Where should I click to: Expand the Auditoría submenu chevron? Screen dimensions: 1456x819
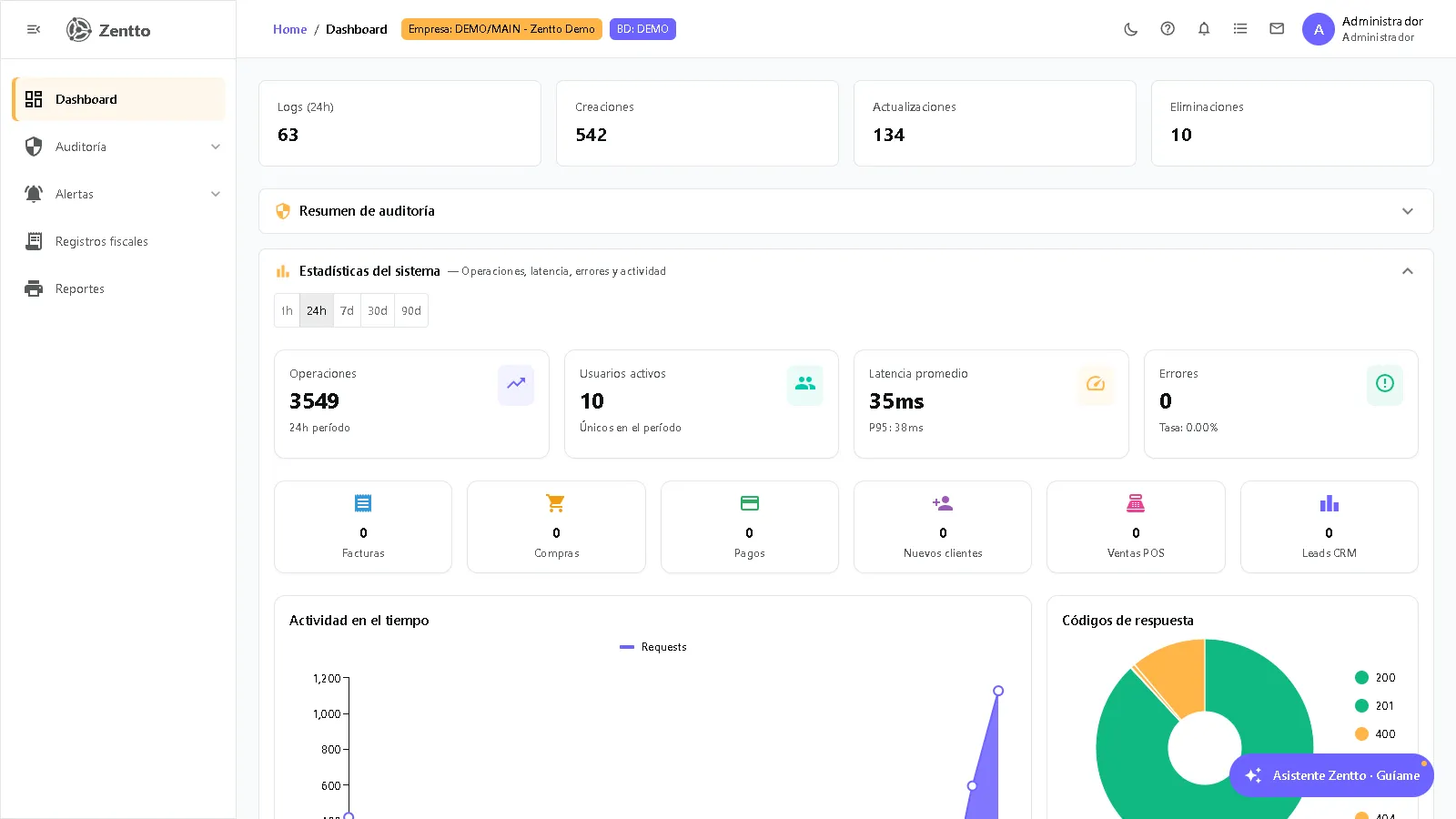tap(216, 147)
